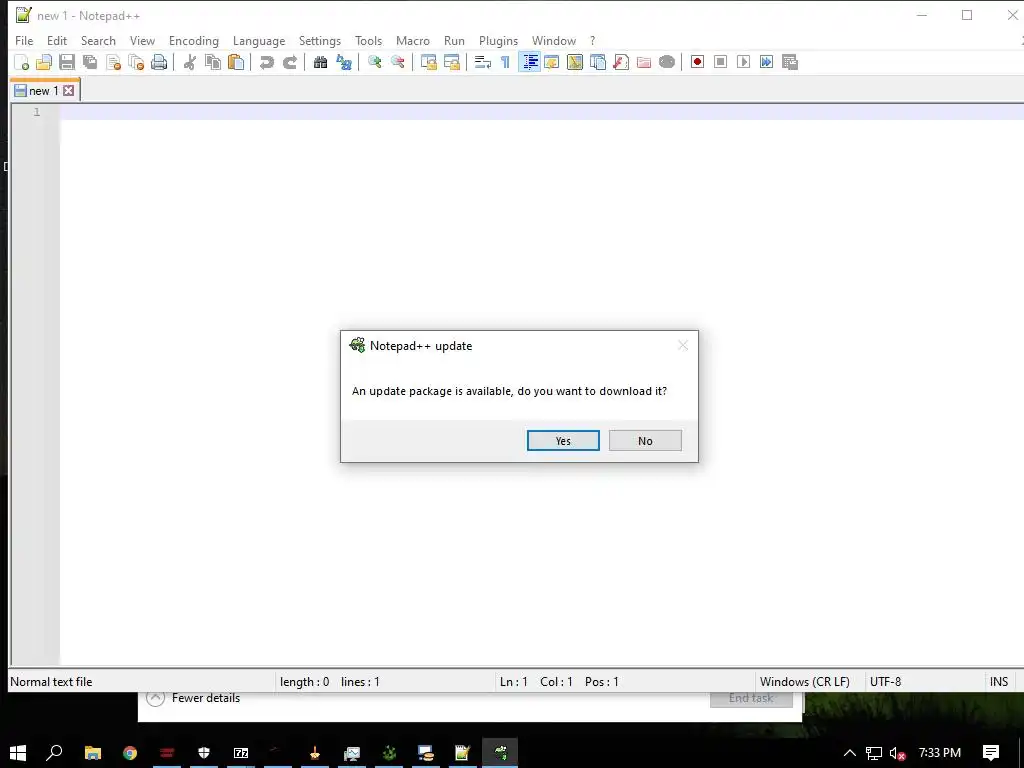The image size is (1024, 768).
Task: Close the Notepad++ update dialog
Action: 683,345
